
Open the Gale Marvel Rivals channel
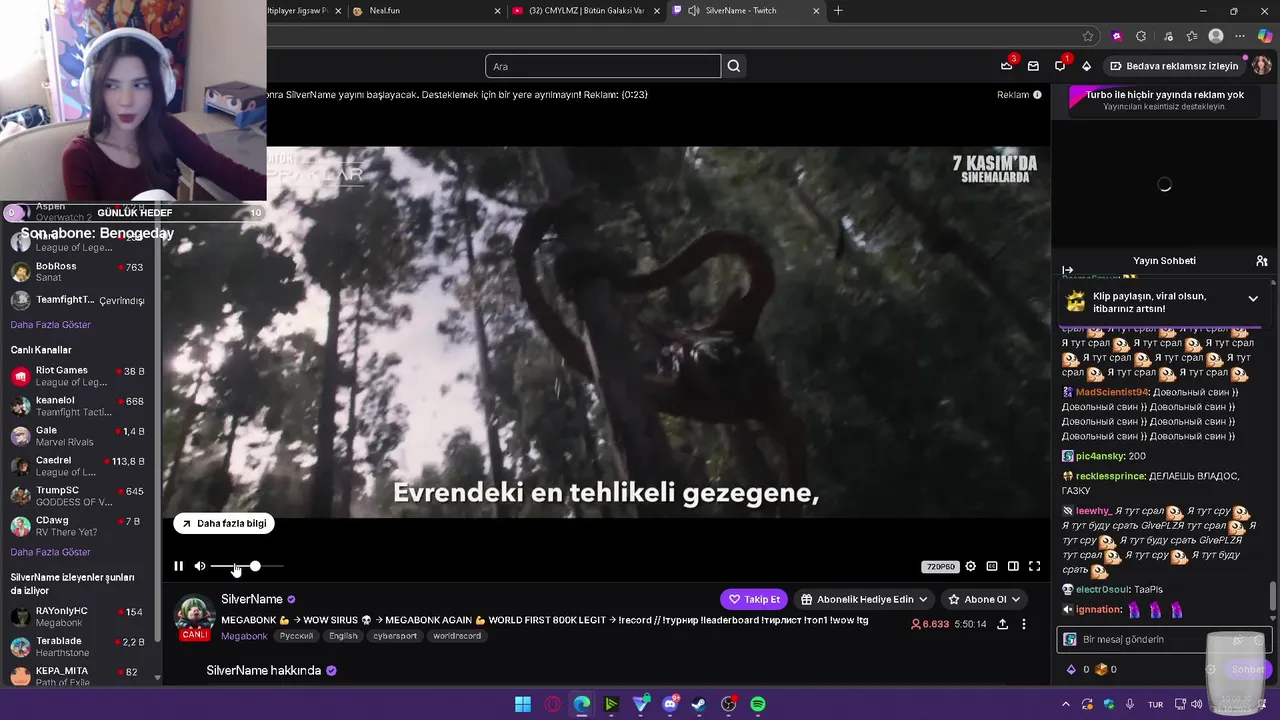(78, 436)
